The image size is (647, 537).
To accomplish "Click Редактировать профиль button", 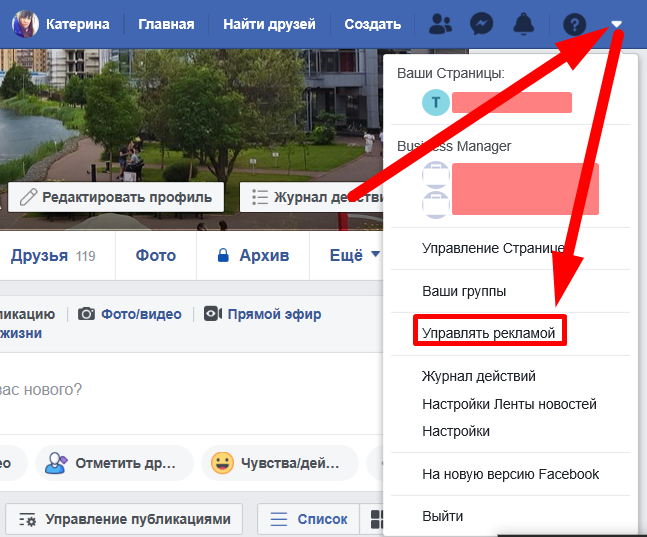I will tap(116, 197).
